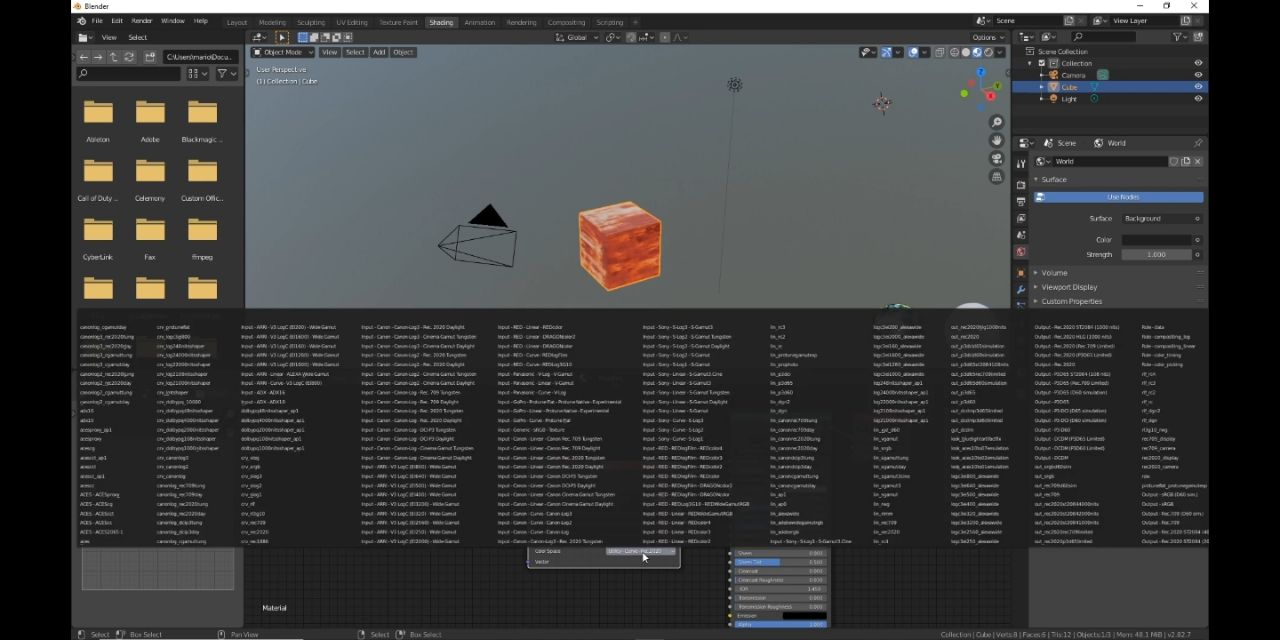Viewport: 1280px width, 640px height.
Task: Select the World tab in properties header
Action: click(1110, 143)
